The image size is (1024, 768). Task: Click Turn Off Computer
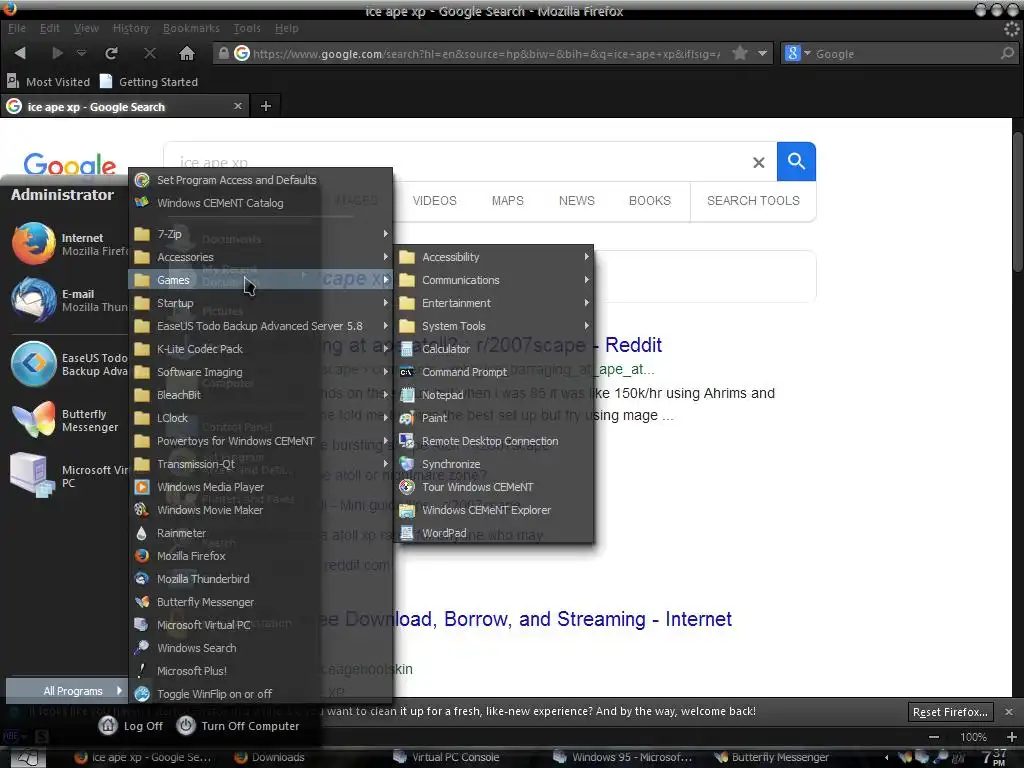coord(238,726)
